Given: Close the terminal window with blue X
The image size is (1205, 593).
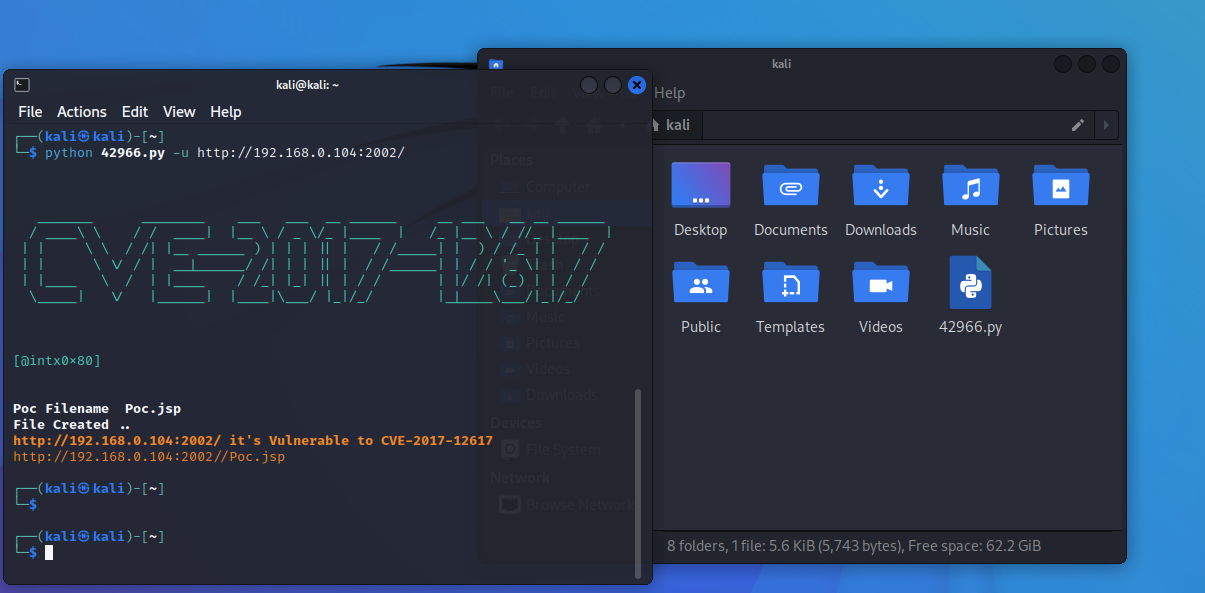Looking at the screenshot, I should (637, 85).
